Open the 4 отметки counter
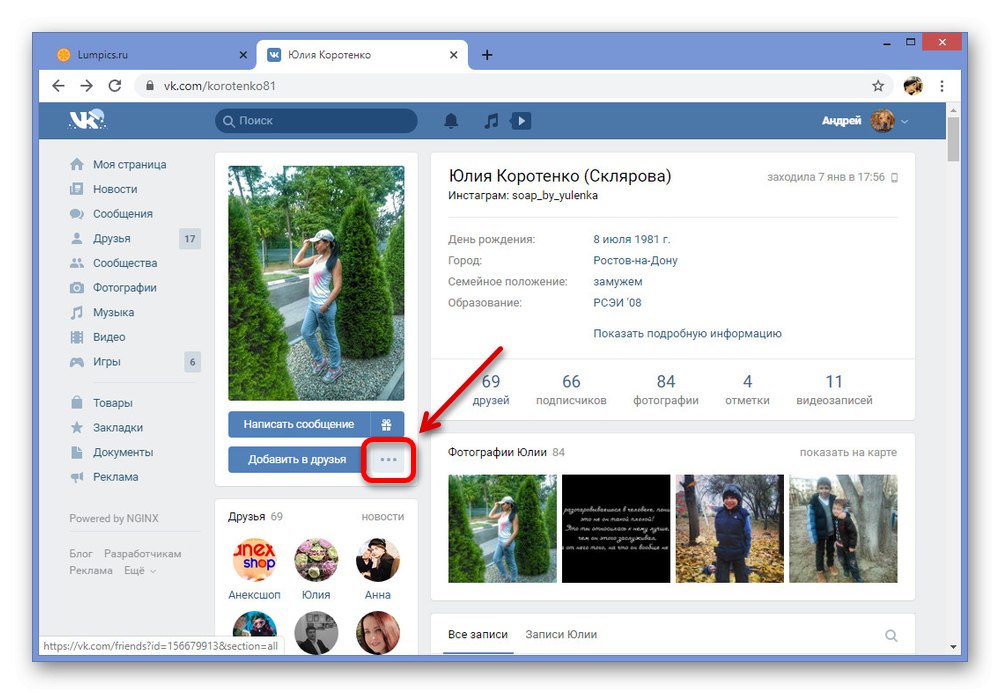 click(x=747, y=390)
